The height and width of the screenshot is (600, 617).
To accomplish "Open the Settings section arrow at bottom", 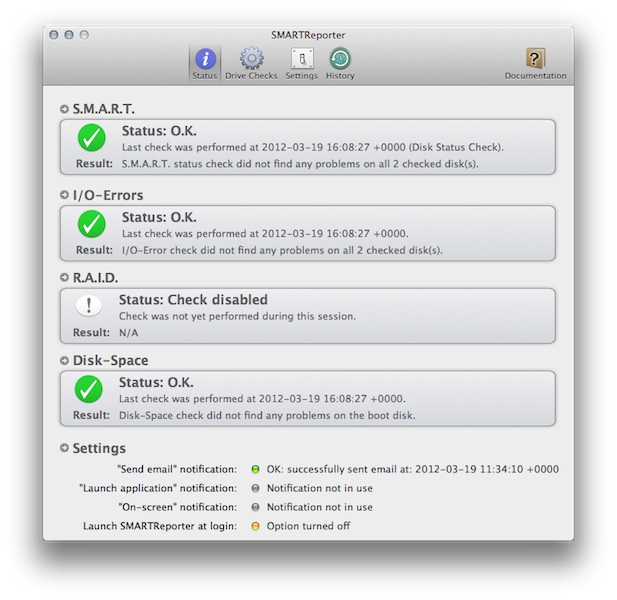I will tap(64, 448).
